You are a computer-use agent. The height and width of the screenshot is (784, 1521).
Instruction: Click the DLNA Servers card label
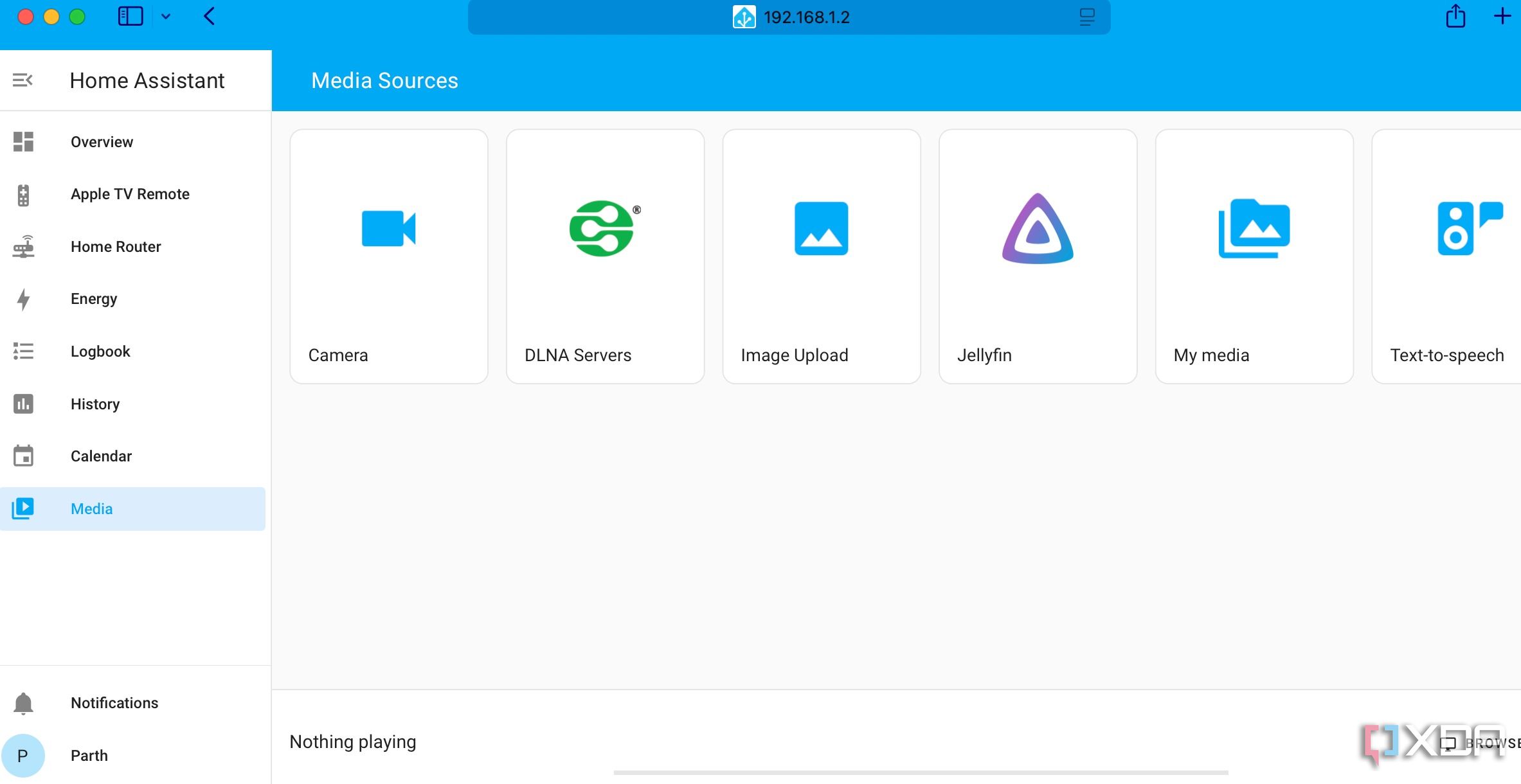pos(578,355)
